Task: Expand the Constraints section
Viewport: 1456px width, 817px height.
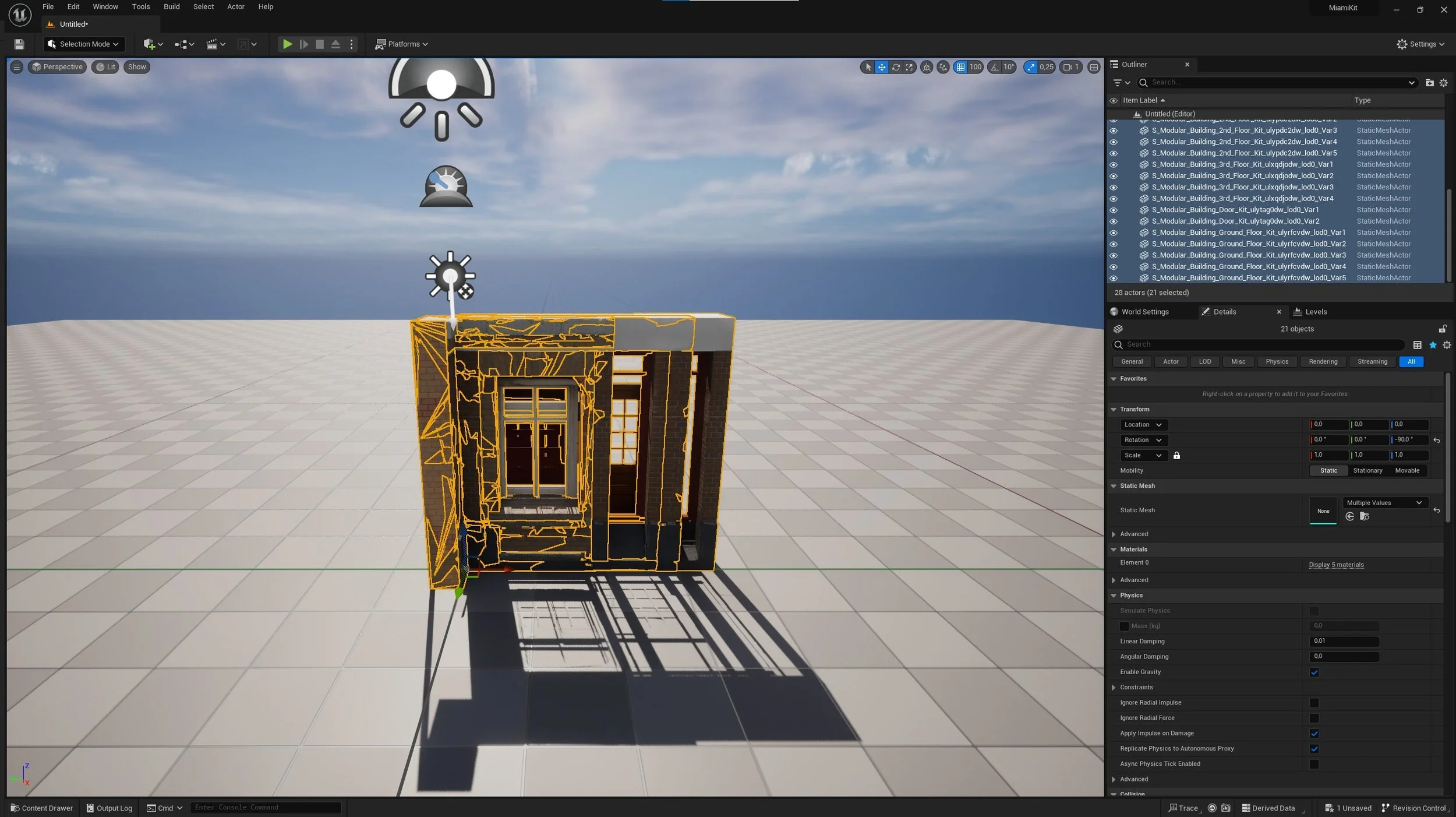Action: coord(1114,688)
